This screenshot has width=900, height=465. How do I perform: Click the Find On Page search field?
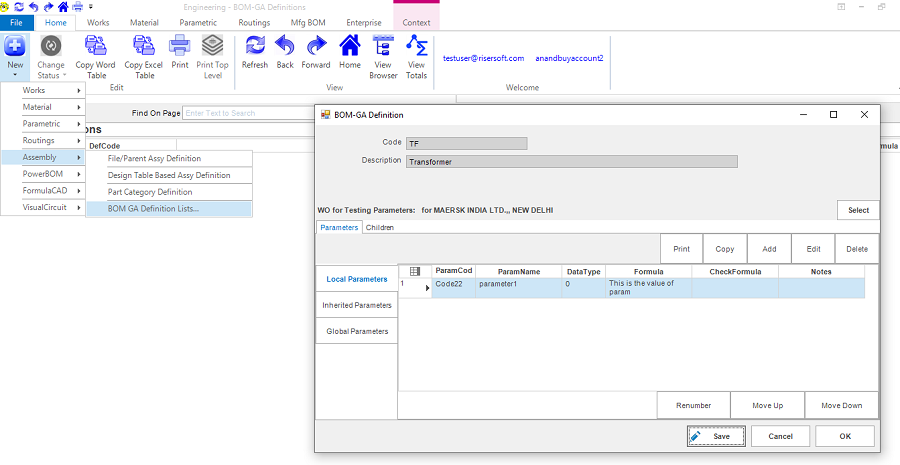click(250, 113)
